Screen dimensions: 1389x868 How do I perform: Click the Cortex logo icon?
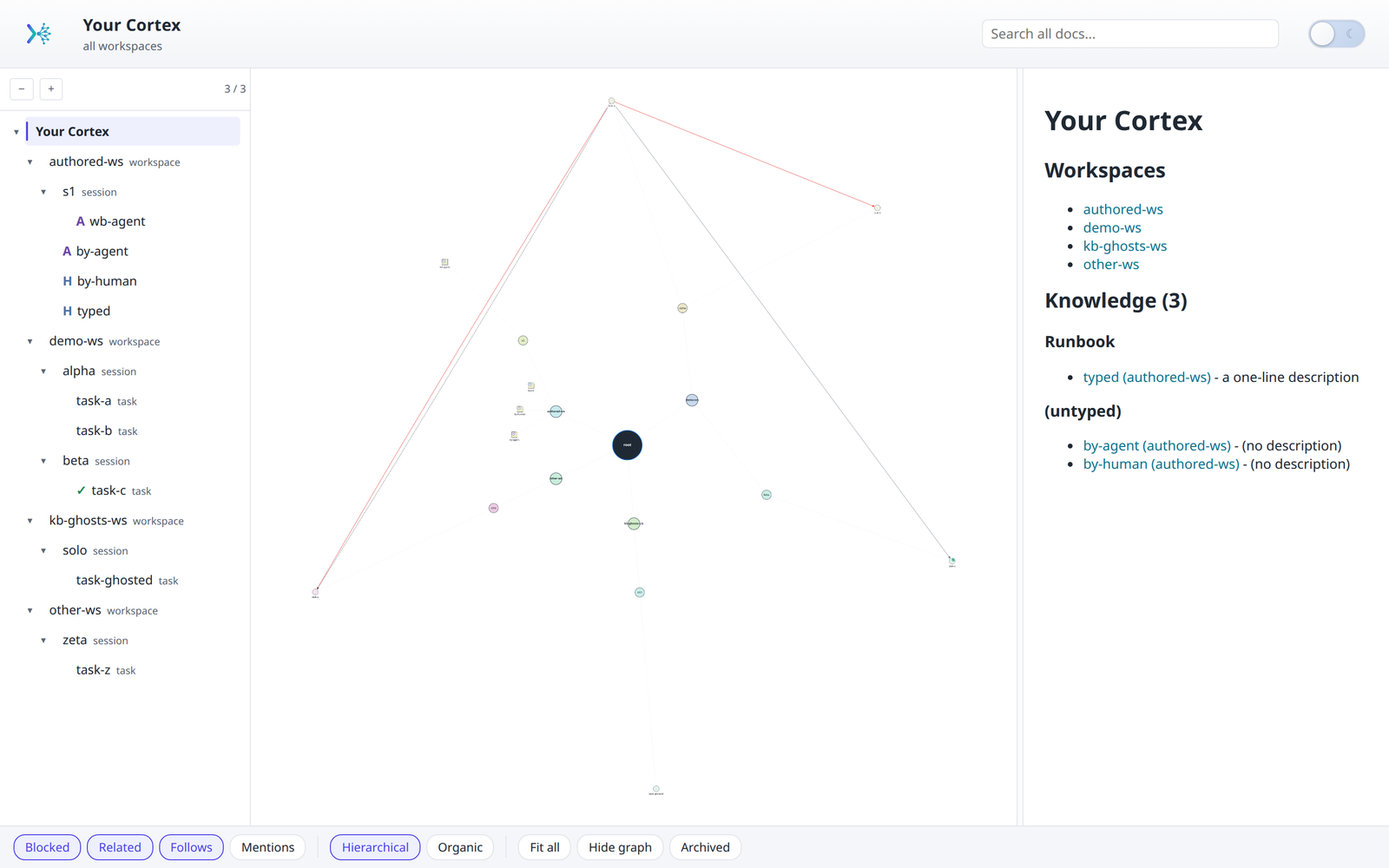point(39,34)
